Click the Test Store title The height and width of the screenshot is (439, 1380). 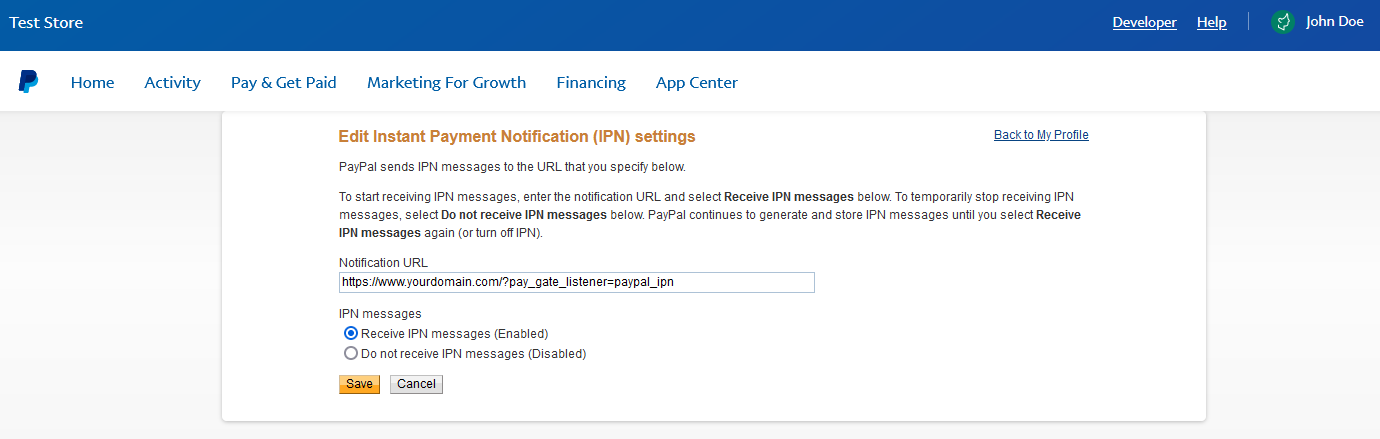coord(46,22)
